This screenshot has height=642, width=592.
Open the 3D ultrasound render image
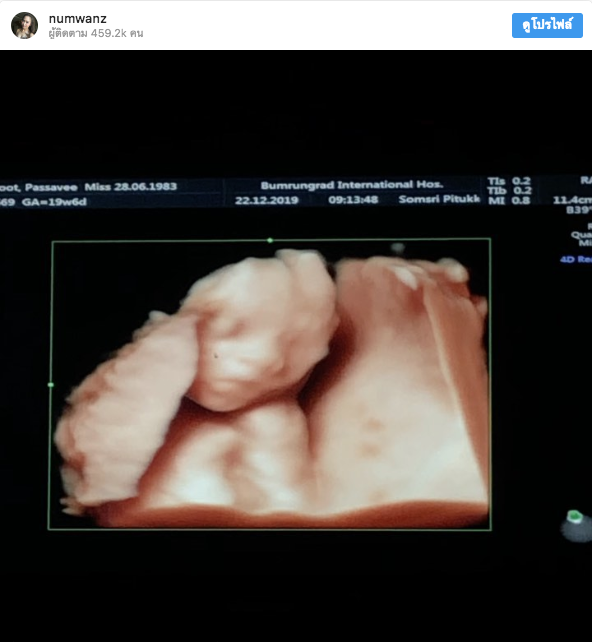(270, 384)
